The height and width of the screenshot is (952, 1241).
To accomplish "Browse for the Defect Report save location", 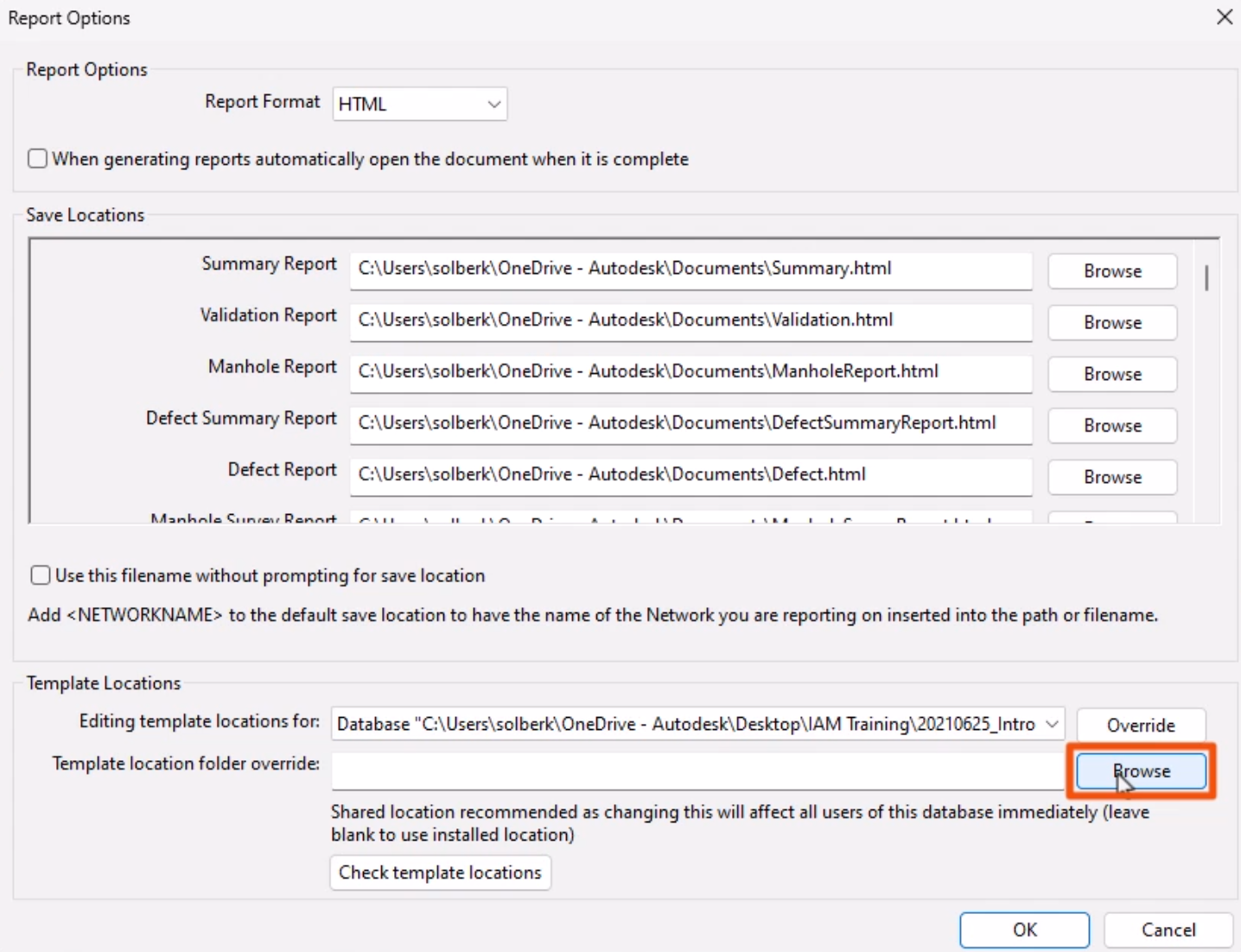I will pyautogui.click(x=1112, y=477).
